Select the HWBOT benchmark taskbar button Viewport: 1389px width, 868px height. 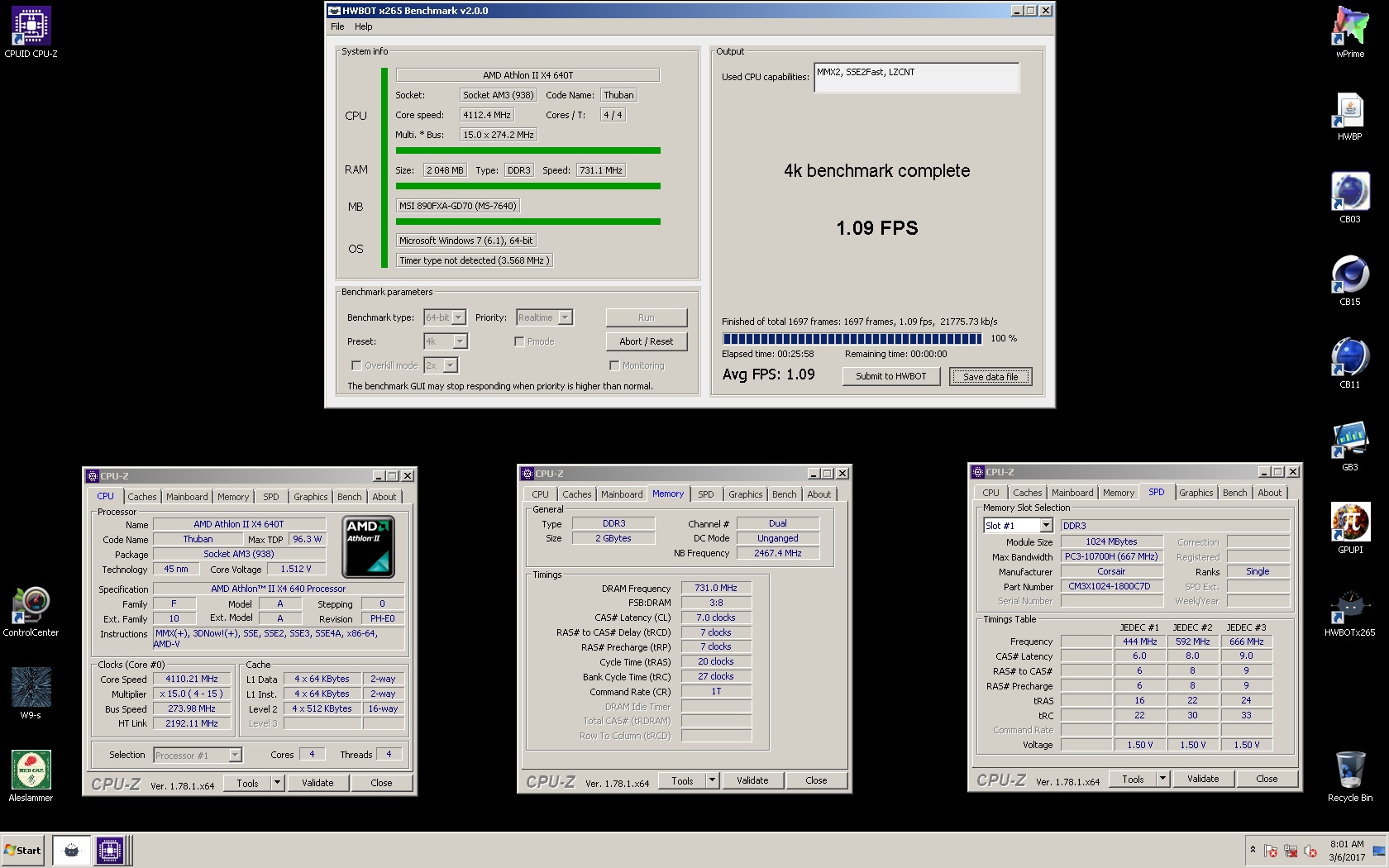click(x=72, y=850)
